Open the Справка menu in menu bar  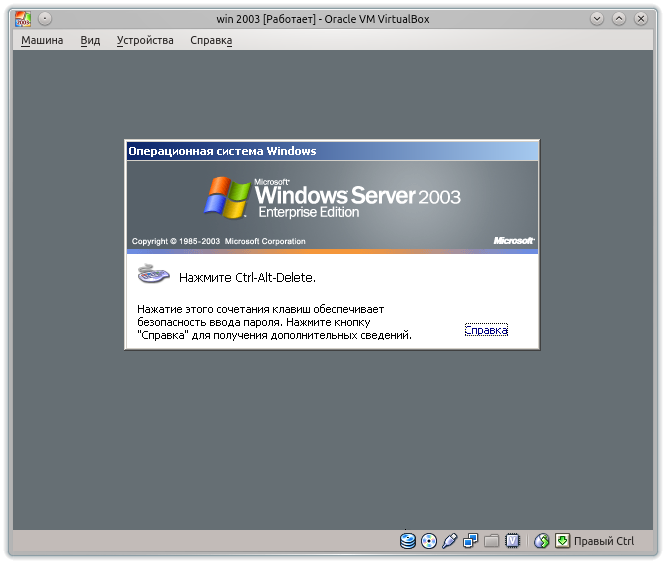(x=211, y=40)
